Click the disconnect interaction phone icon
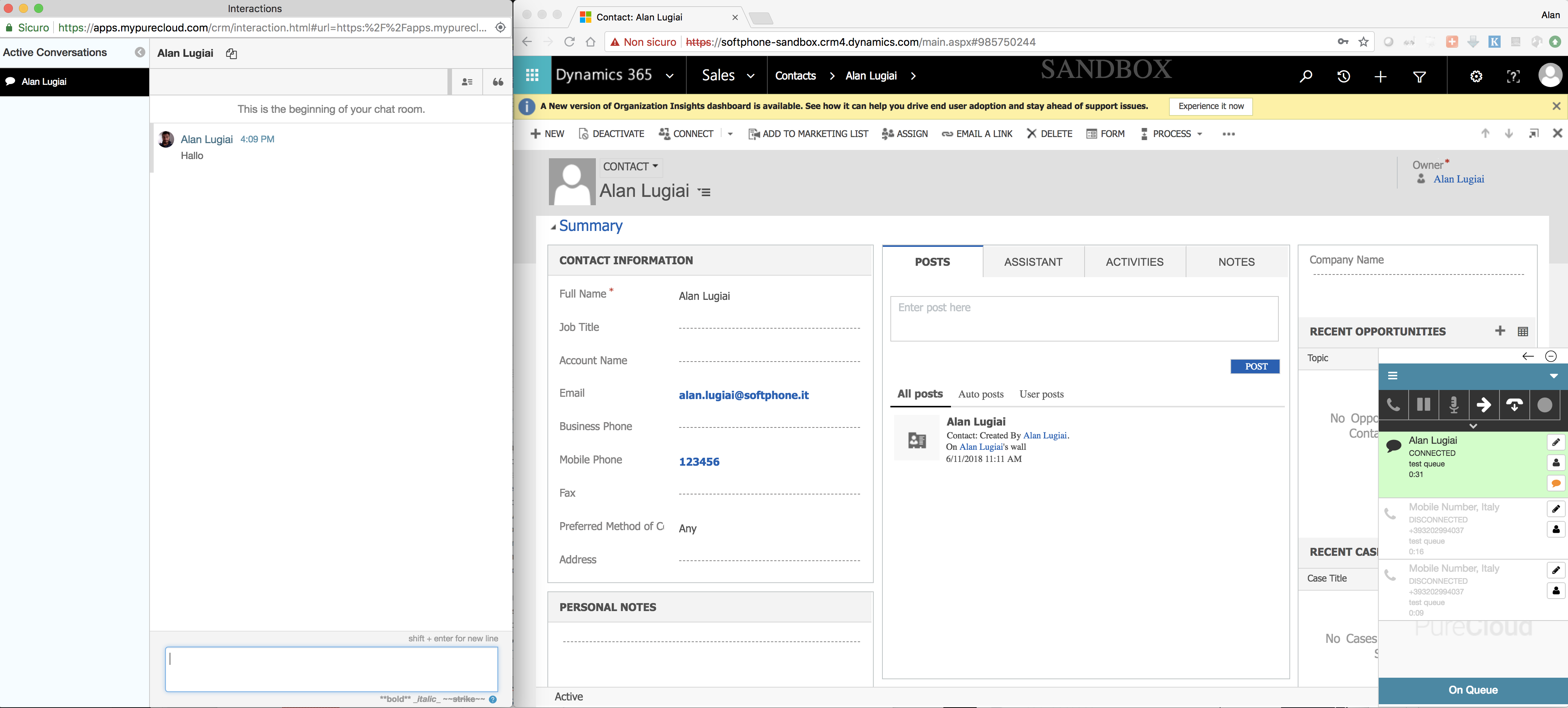Viewport: 1568px width, 708px height. pos(1514,405)
